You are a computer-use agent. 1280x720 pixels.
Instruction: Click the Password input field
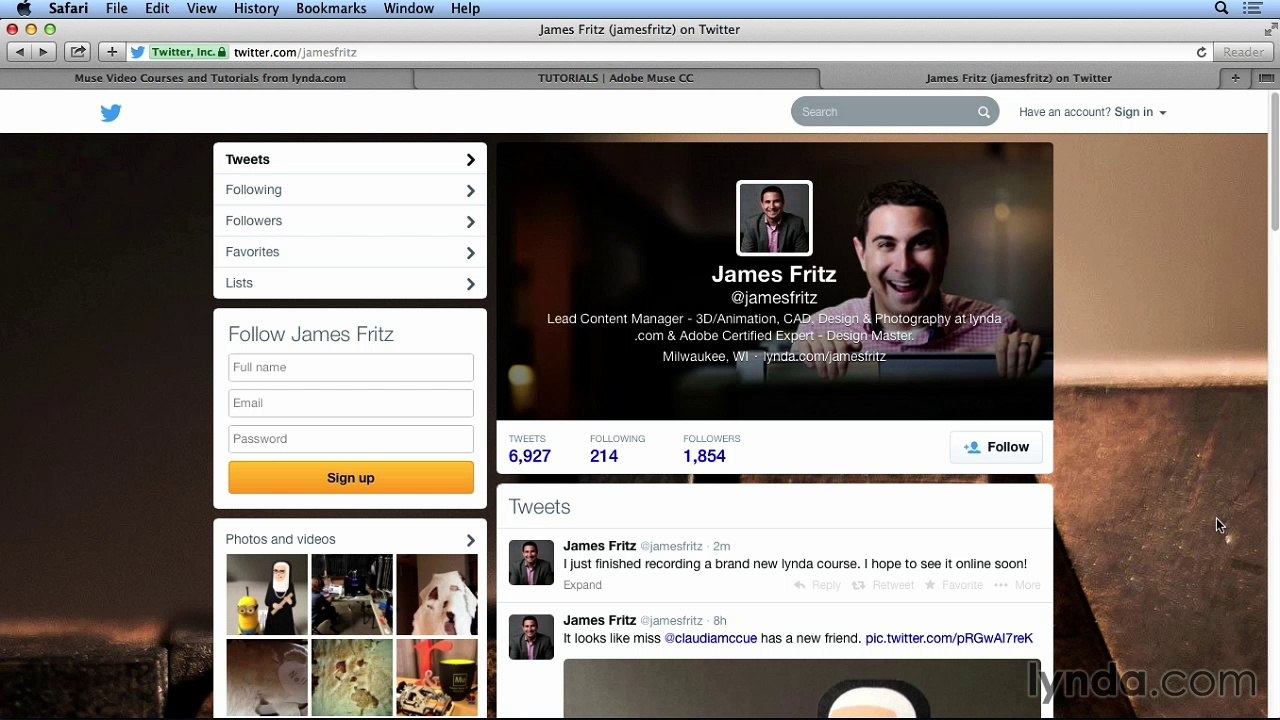[351, 439]
